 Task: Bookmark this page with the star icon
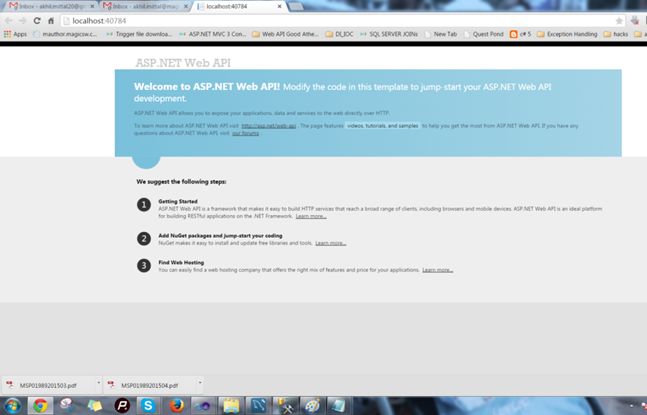pos(619,21)
